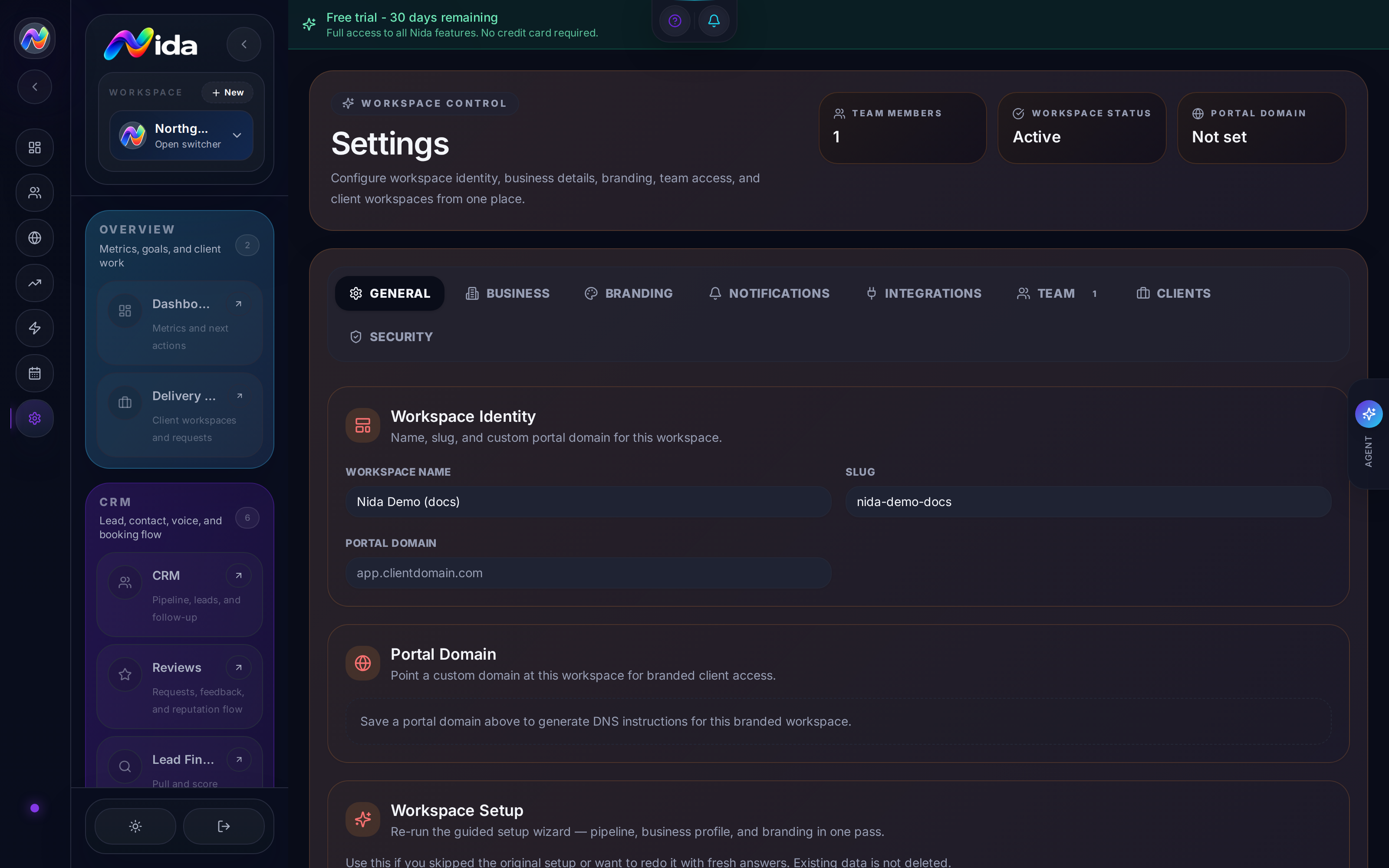Open the Agent panel sparkle button
Viewport: 1389px width, 868px height.
point(1369,414)
